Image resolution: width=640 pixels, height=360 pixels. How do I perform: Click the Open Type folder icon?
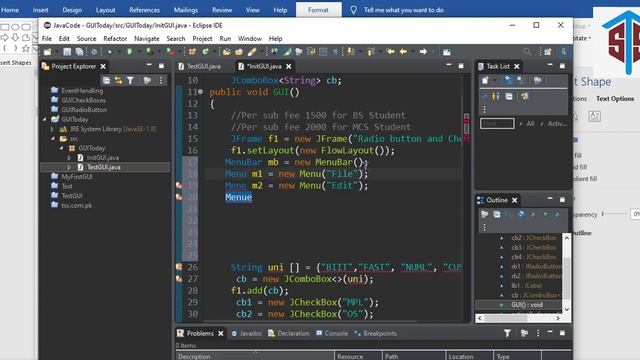pos(227,52)
